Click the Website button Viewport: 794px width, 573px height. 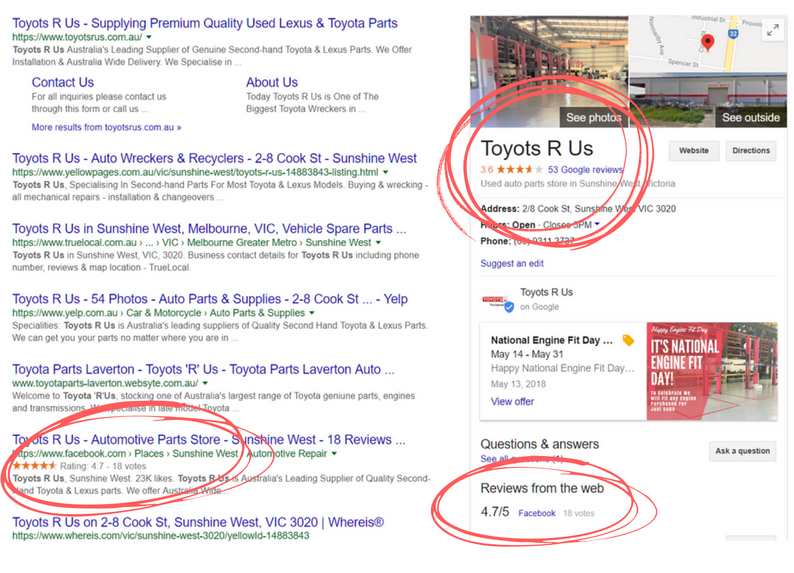694,151
